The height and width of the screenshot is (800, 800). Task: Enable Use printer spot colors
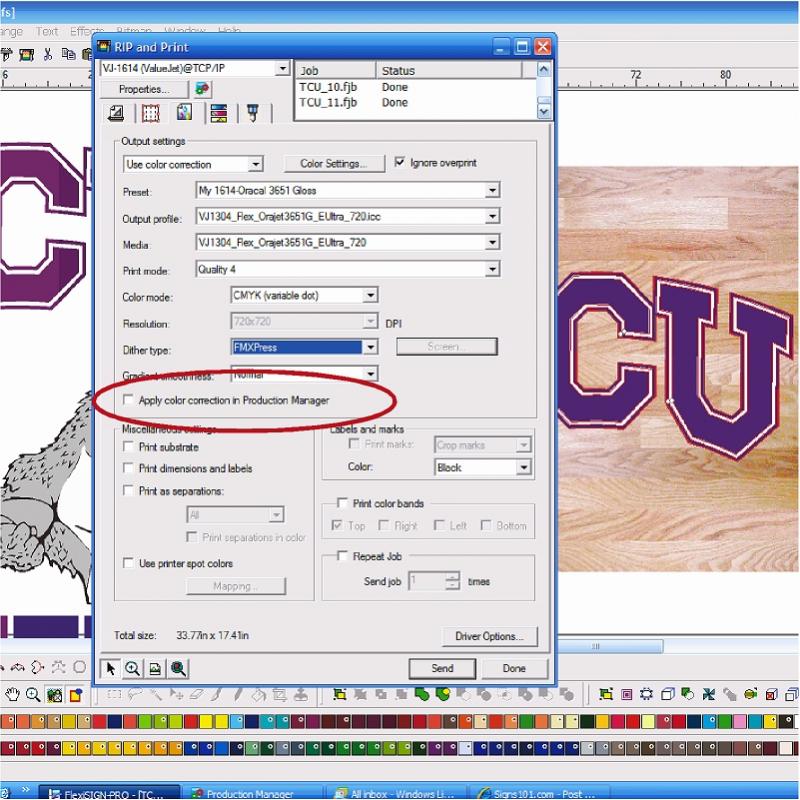click(128, 563)
